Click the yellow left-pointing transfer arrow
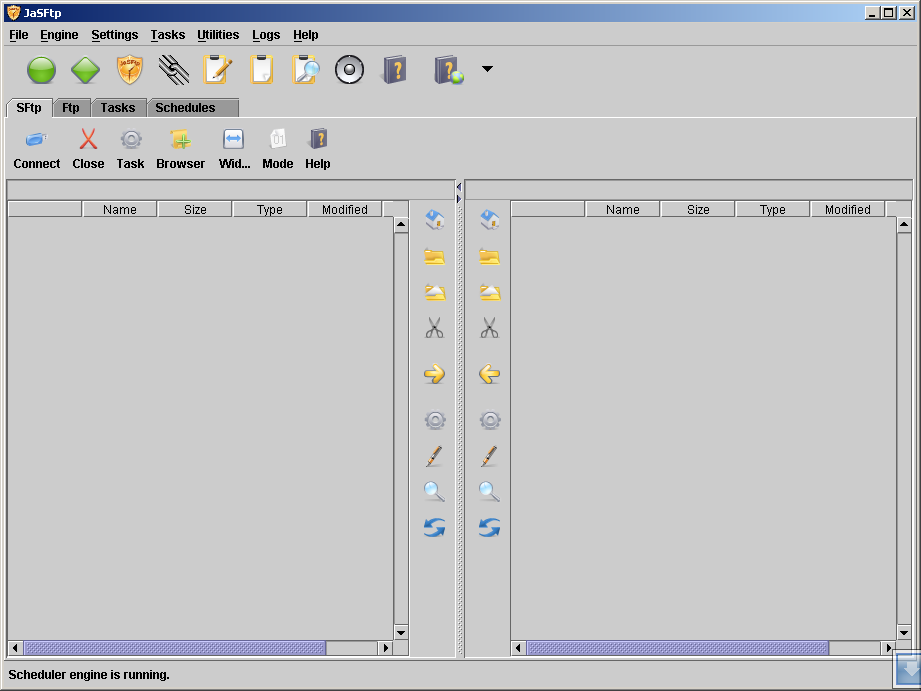This screenshot has width=921, height=691. (489, 374)
